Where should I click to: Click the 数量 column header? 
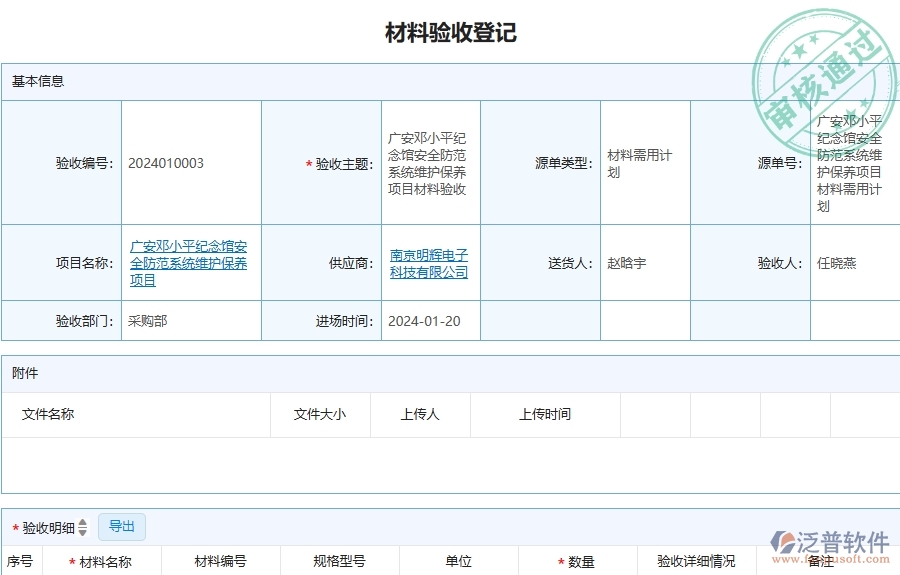[x=581, y=562]
